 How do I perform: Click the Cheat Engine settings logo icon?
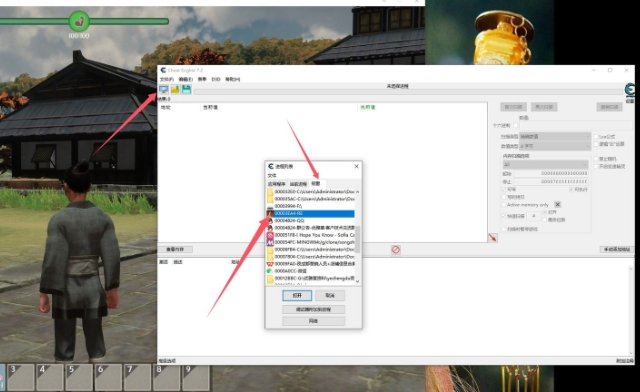[x=630, y=90]
